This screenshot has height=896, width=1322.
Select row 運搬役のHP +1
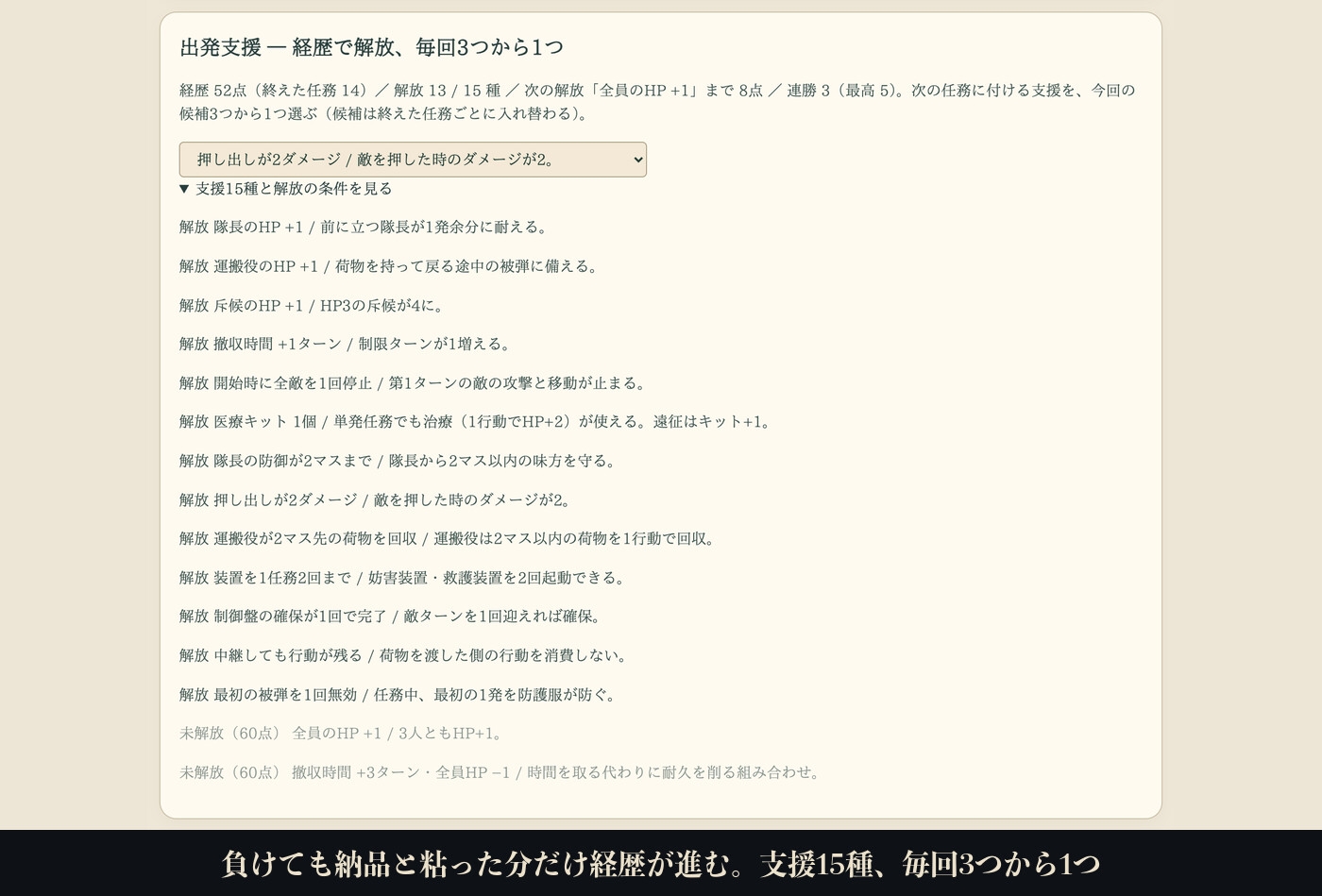point(390,266)
